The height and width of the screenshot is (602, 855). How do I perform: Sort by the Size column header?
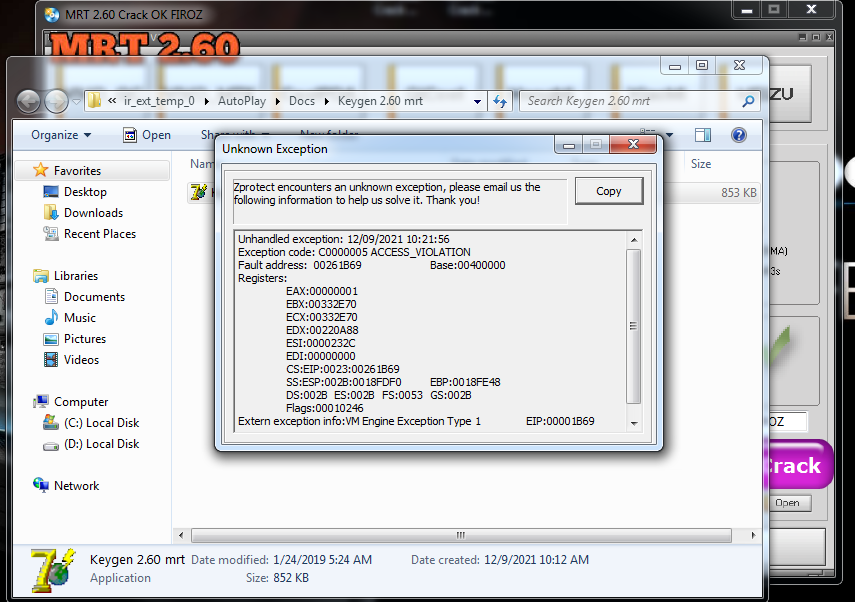(701, 164)
